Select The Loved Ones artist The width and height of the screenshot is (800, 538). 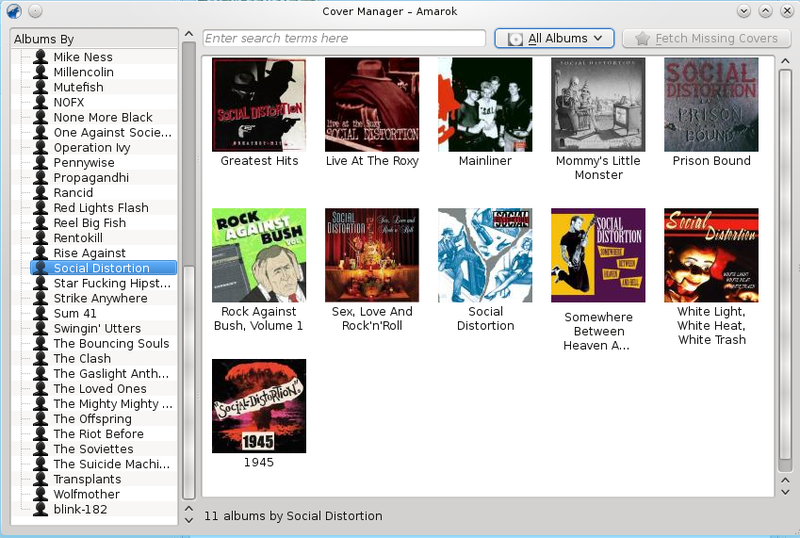(104, 388)
